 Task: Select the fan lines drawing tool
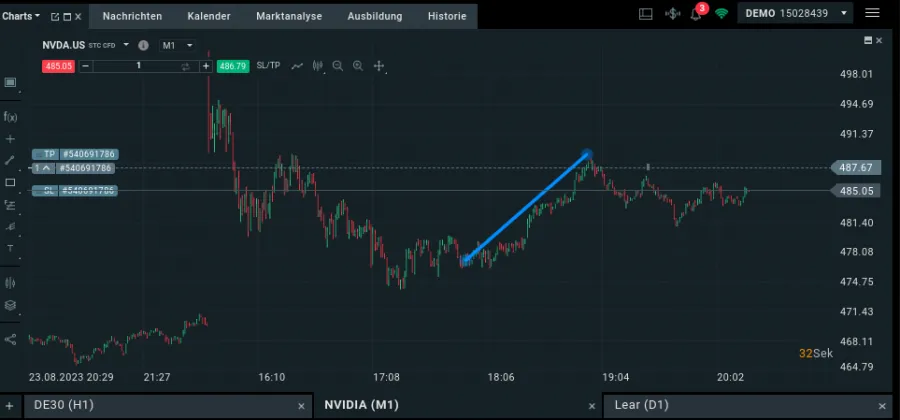(x=10, y=227)
